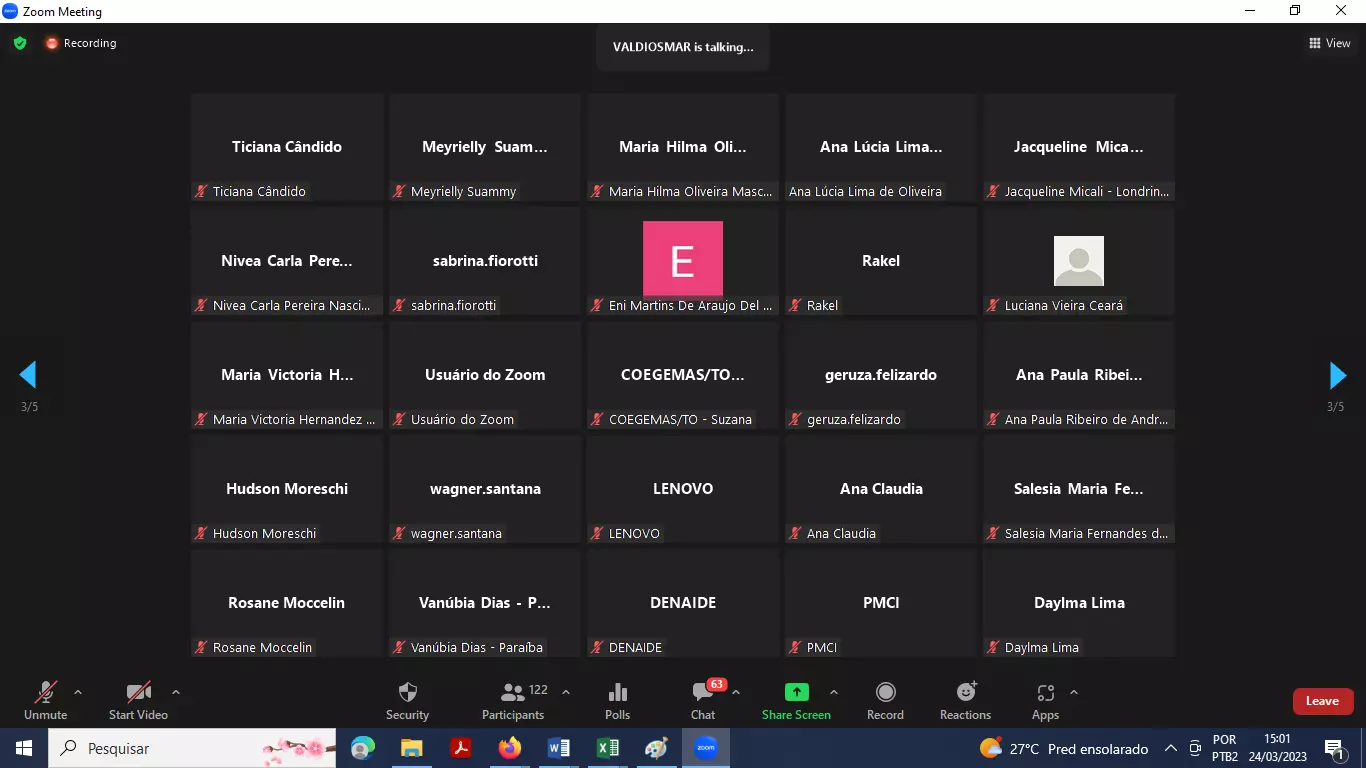1366x768 pixels.
Task: Open the Chat panel
Action: 703,700
